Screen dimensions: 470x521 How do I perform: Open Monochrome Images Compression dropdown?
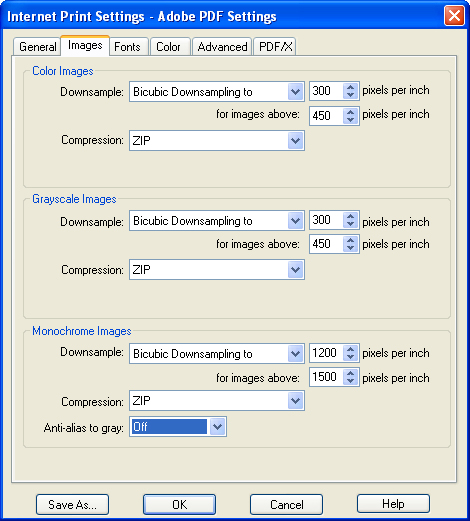click(x=217, y=400)
